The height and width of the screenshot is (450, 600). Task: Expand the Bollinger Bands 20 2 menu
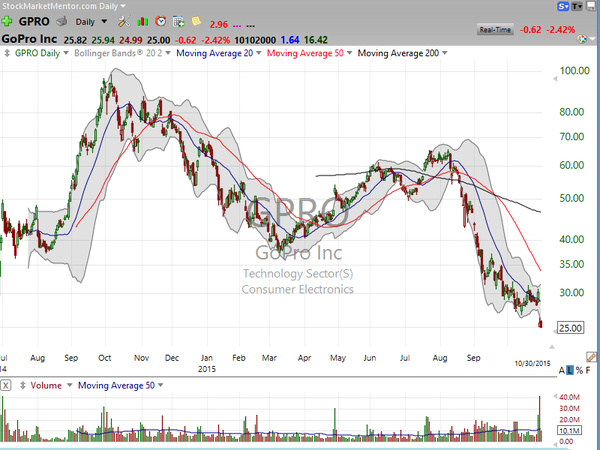(x=168, y=53)
